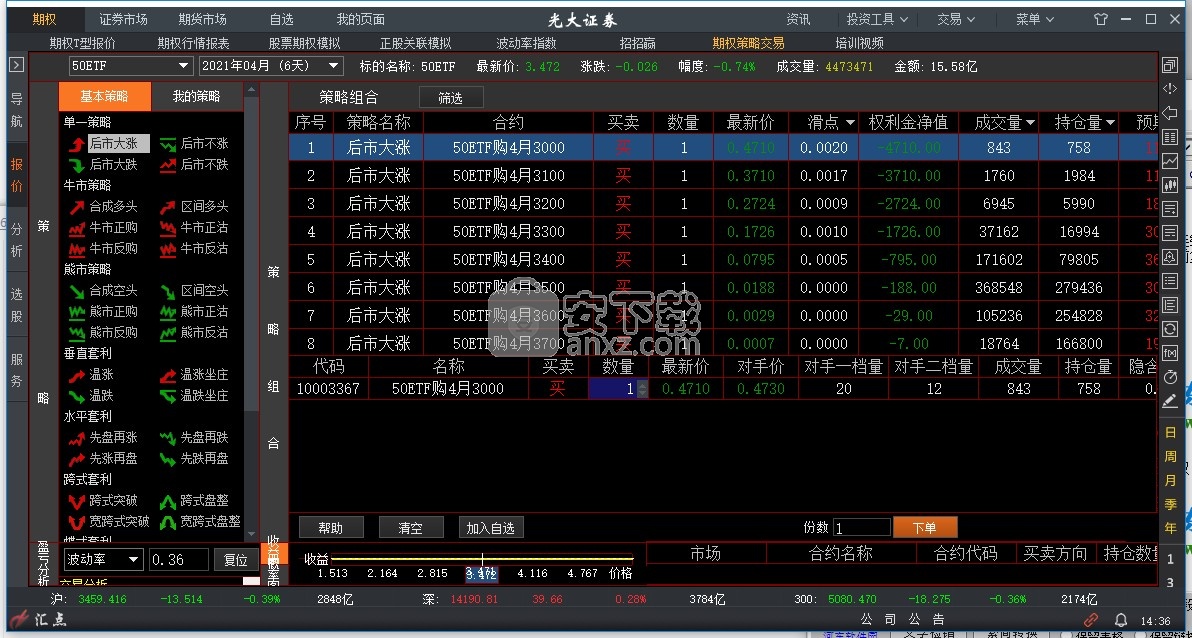Click the notification bell icon

pyautogui.click(x=1121, y=620)
